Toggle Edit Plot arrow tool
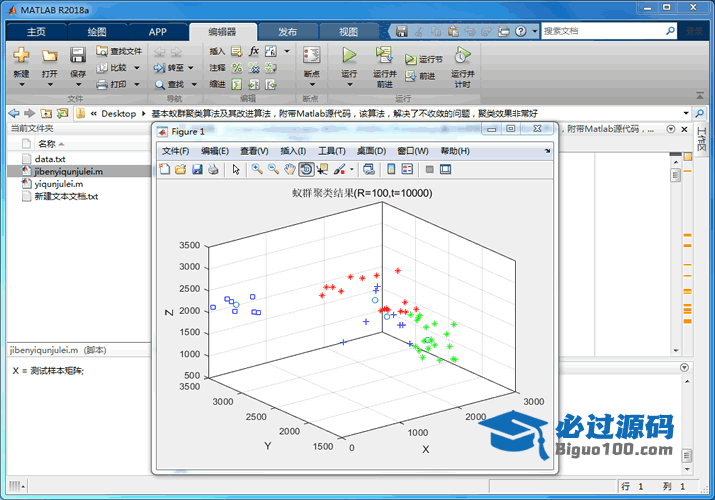Image resolution: width=715 pixels, height=500 pixels. 236,170
